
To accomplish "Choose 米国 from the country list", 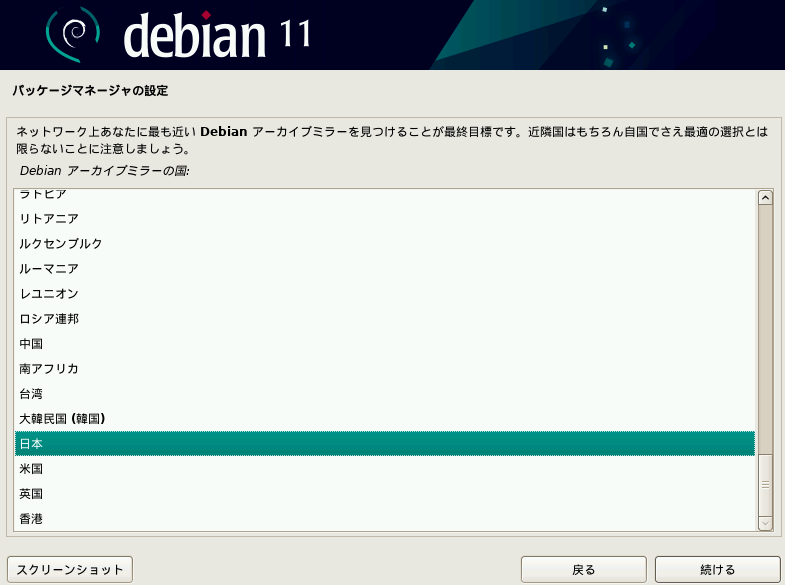I will (384, 469).
